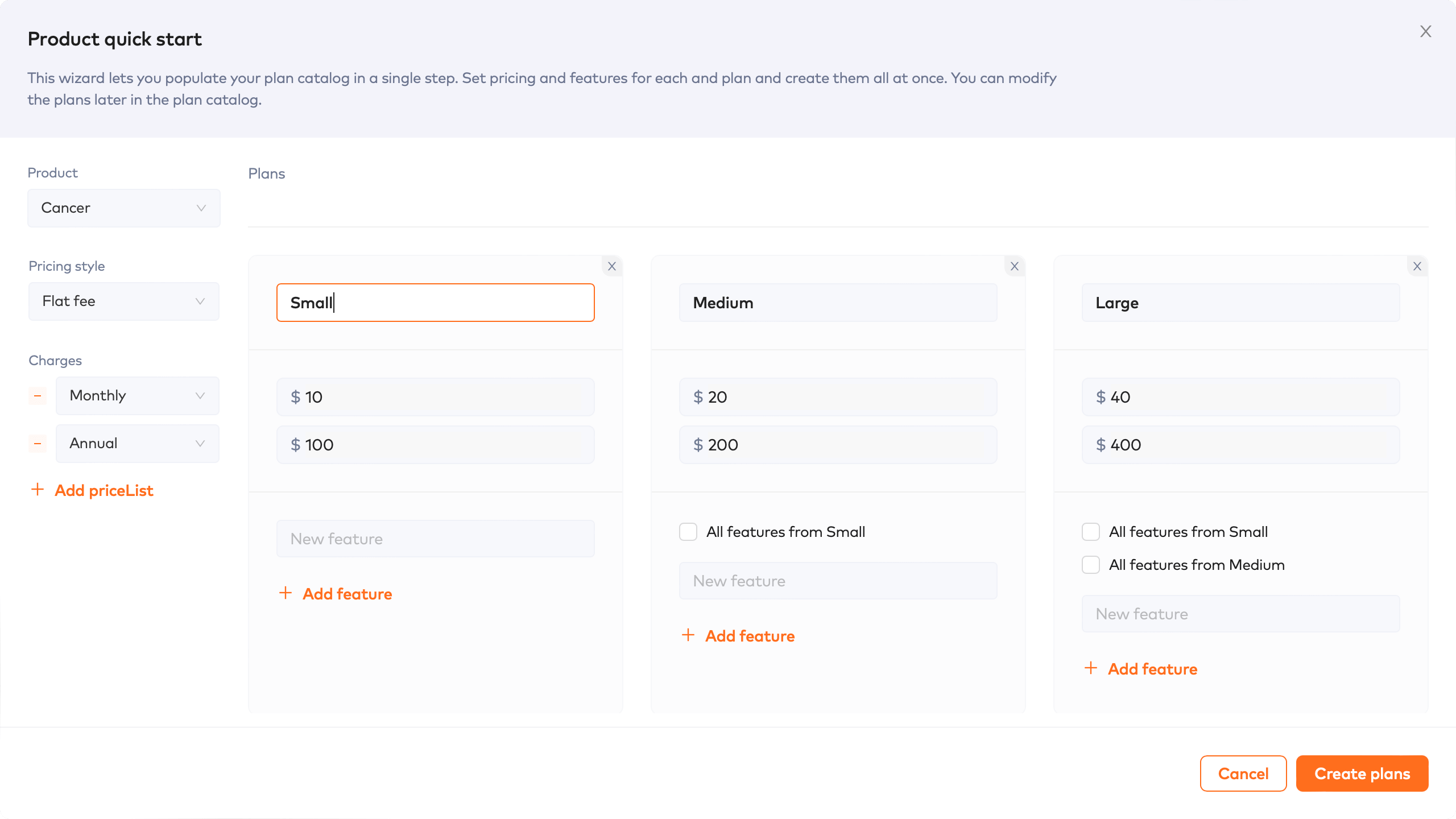Edit the $ 200 annual price field
Screen dimensions: 1456x819
tap(838, 445)
